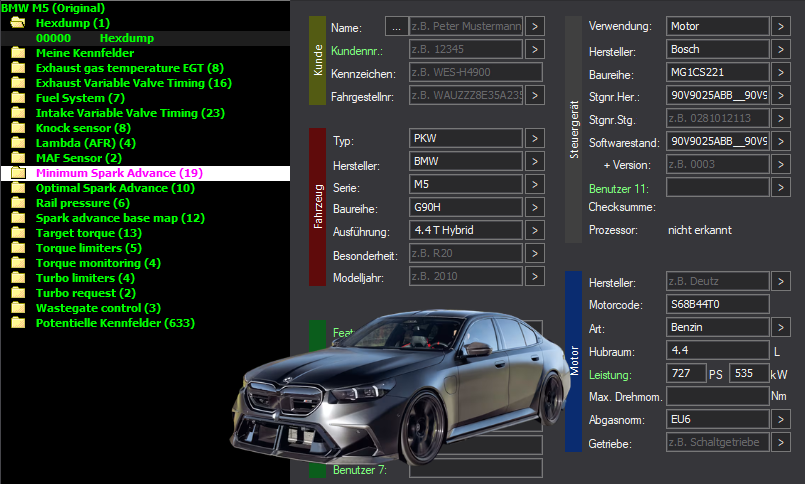The image size is (805, 484).
Task: Open the Kundennr. arrow button
Action: (x=535, y=49)
